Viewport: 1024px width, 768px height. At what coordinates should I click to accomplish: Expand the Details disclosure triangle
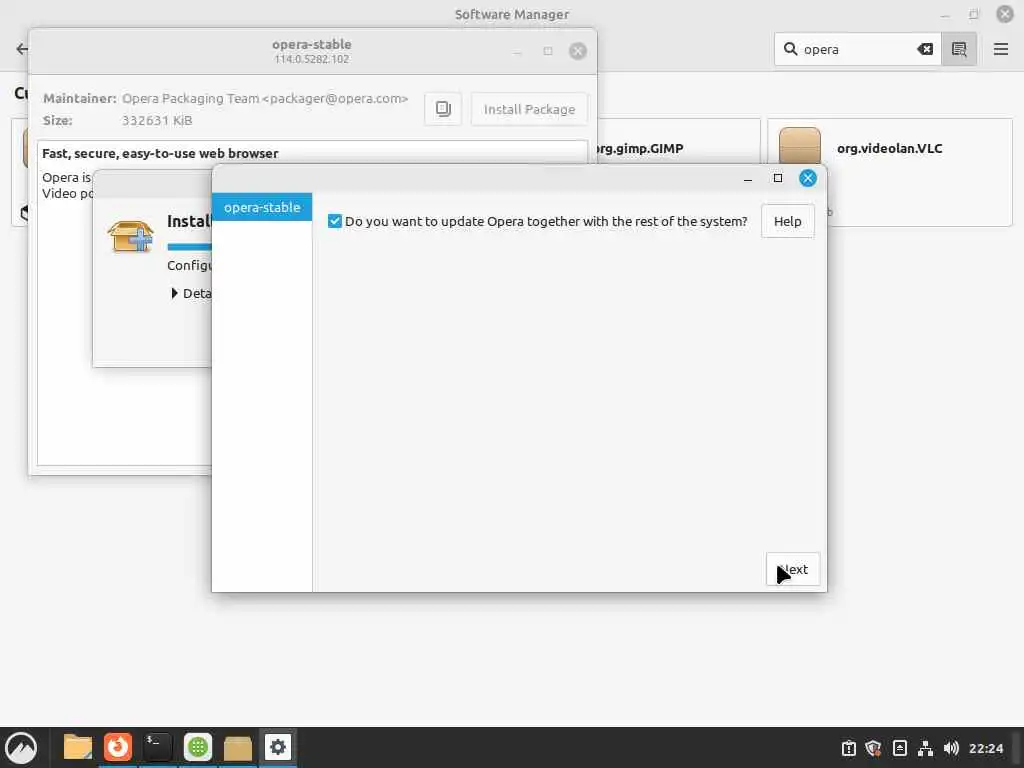[x=174, y=293]
